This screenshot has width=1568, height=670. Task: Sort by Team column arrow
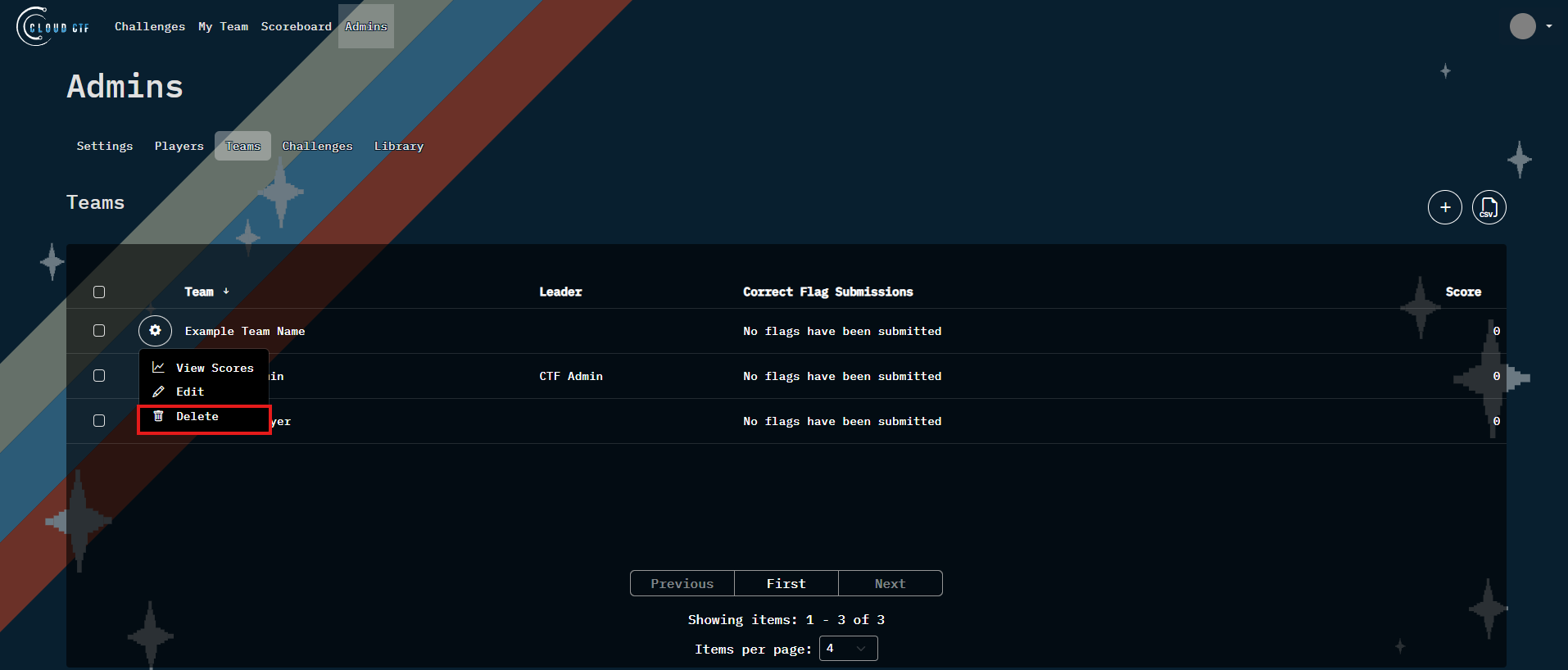point(226,292)
